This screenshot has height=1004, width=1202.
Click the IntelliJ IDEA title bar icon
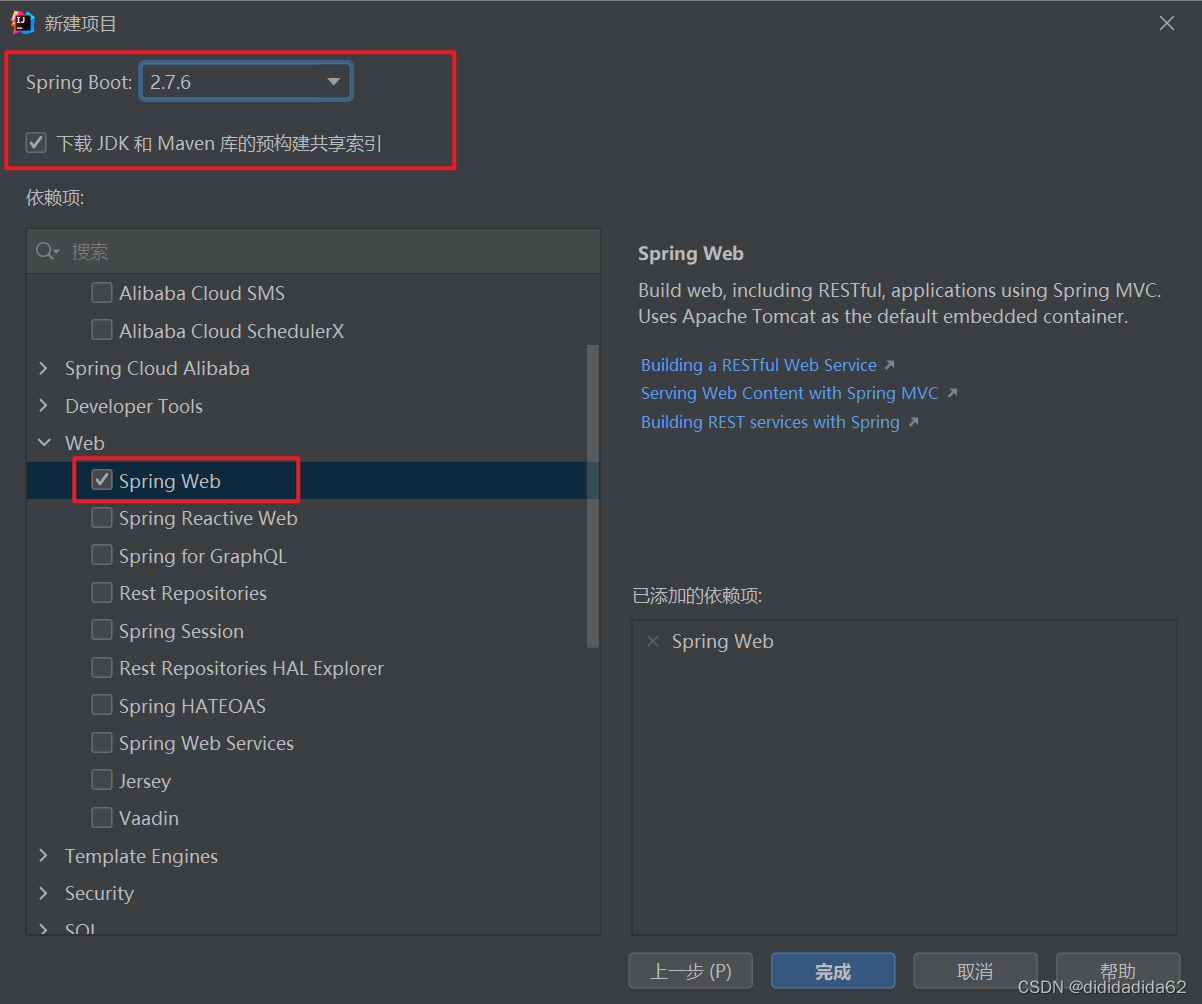click(23, 22)
